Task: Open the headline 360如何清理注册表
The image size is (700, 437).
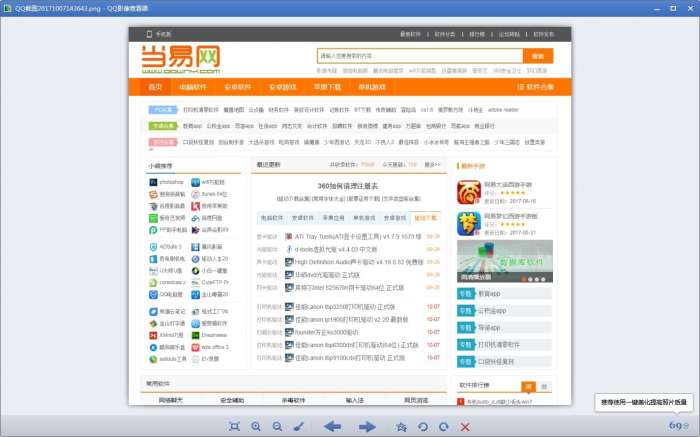Action: pos(348,186)
